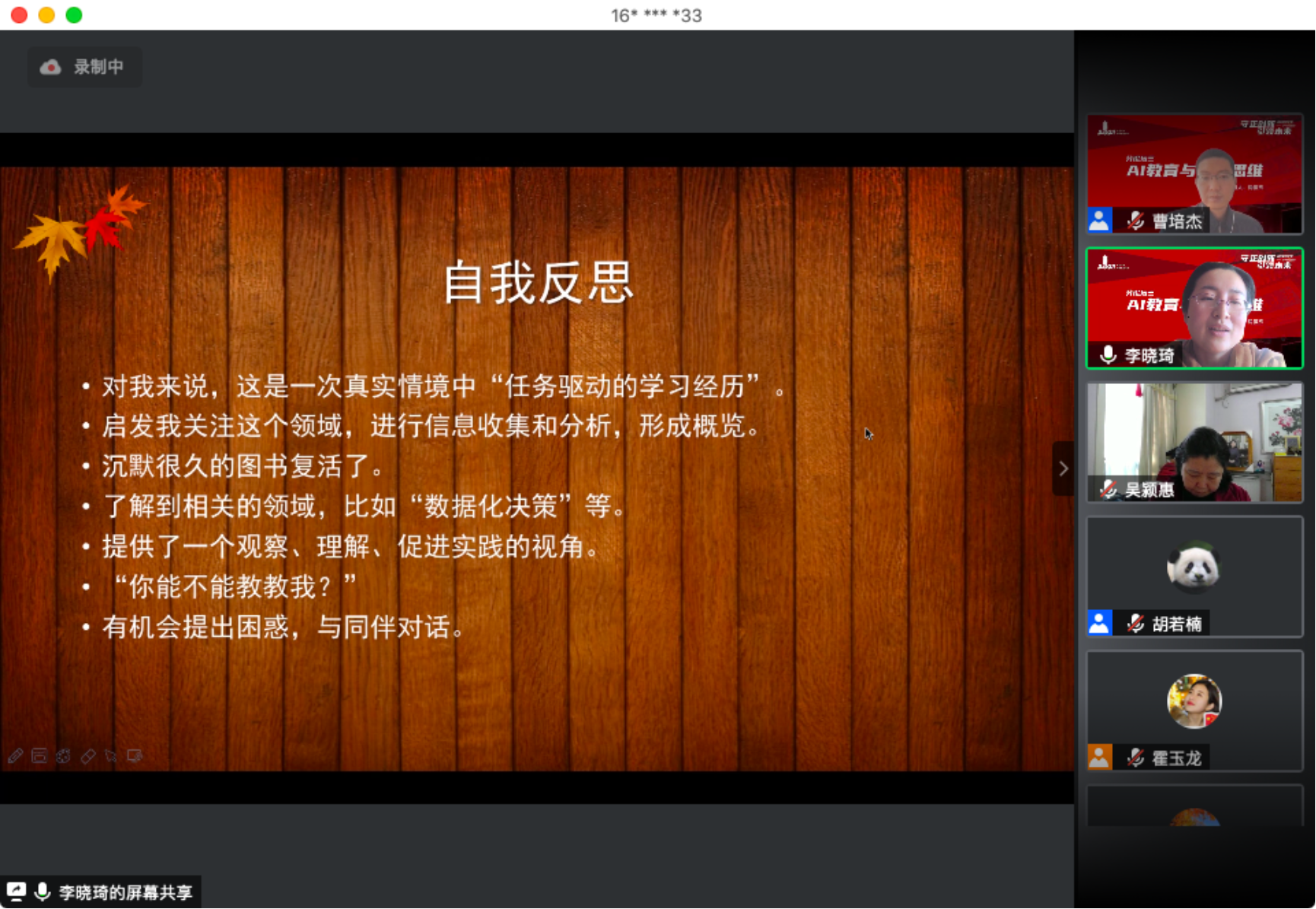Click 霍玉龙's orange user badge icon
Screen dimensions: 1316x909
[x=1099, y=757]
